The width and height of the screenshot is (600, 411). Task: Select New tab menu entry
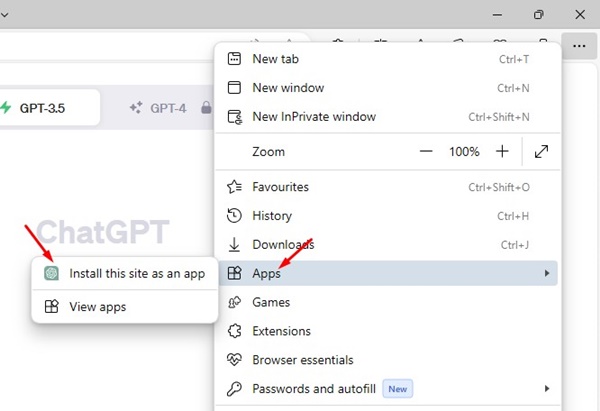(388, 59)
